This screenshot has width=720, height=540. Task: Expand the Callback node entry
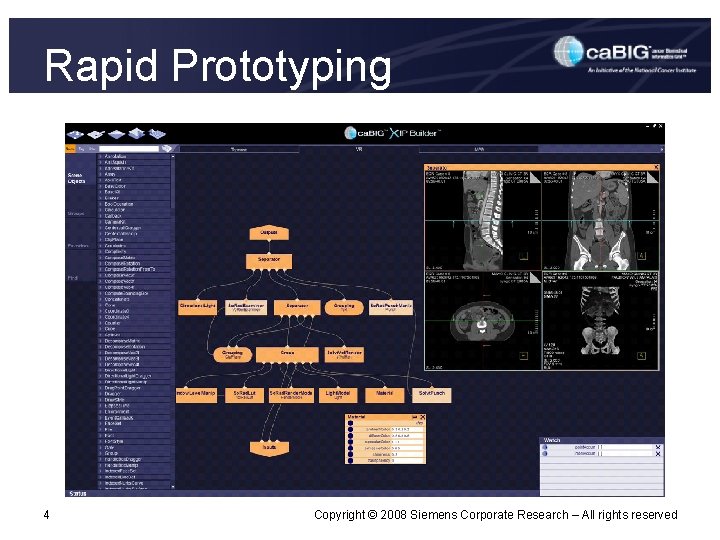101,216
